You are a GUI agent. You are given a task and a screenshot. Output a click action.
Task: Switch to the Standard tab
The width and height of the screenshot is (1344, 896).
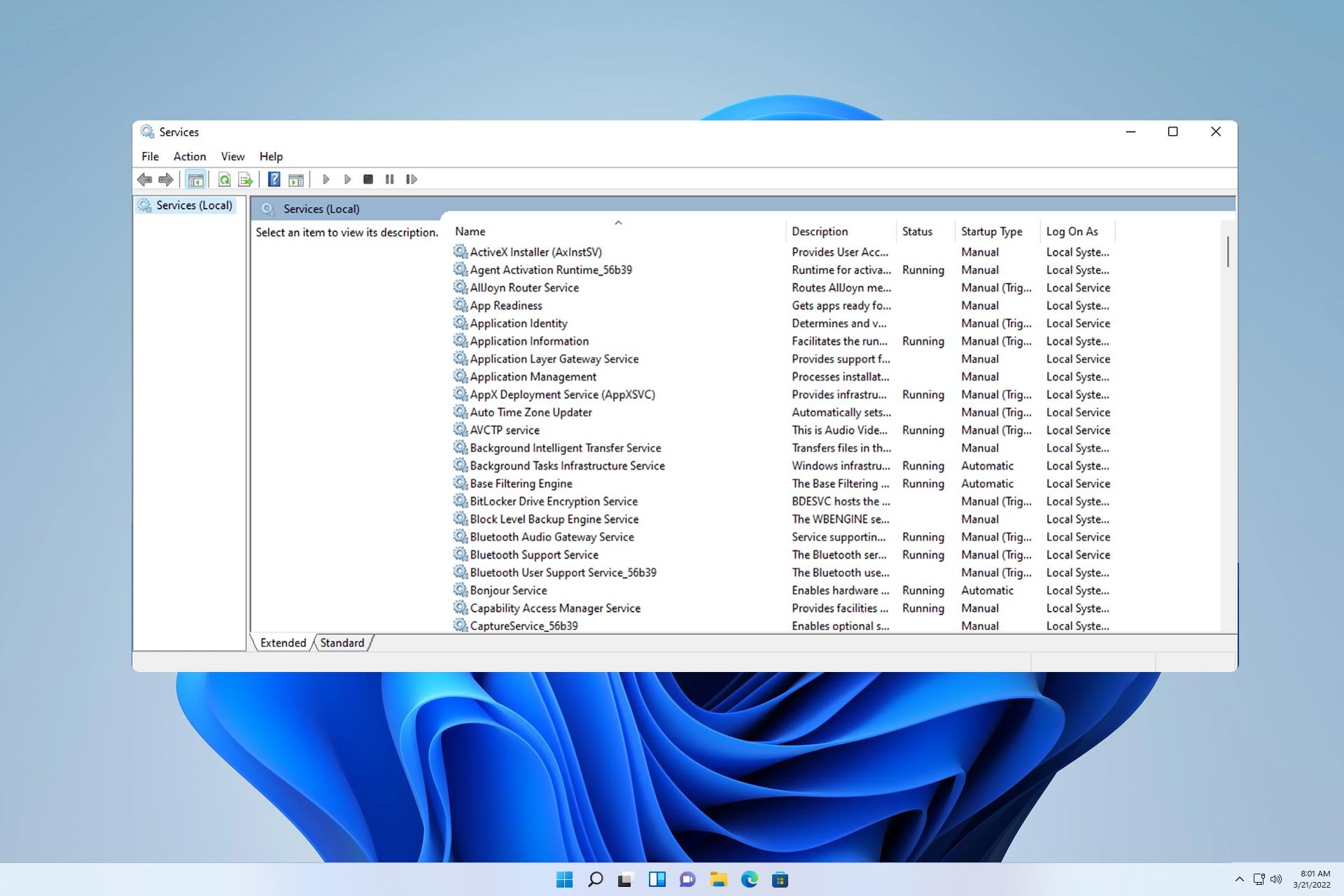click(342, 643)
